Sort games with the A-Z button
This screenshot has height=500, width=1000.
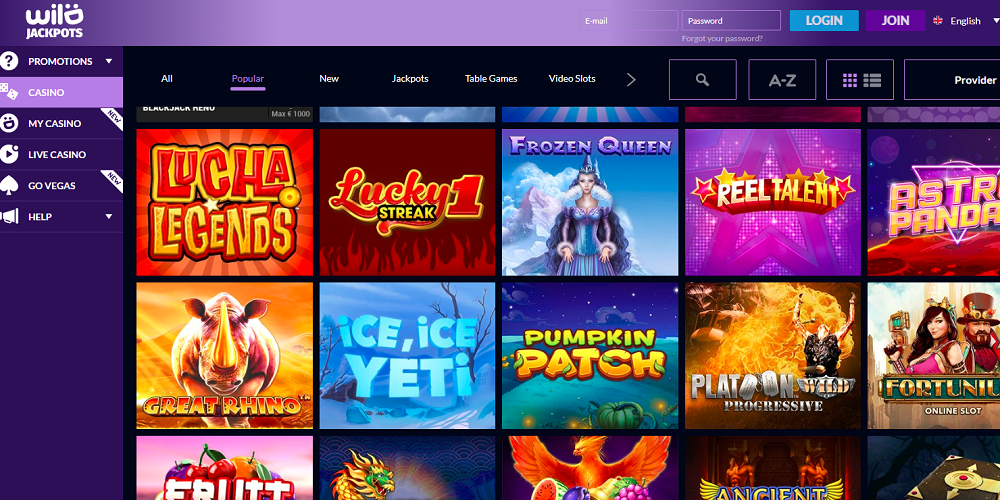click(782, 80)
